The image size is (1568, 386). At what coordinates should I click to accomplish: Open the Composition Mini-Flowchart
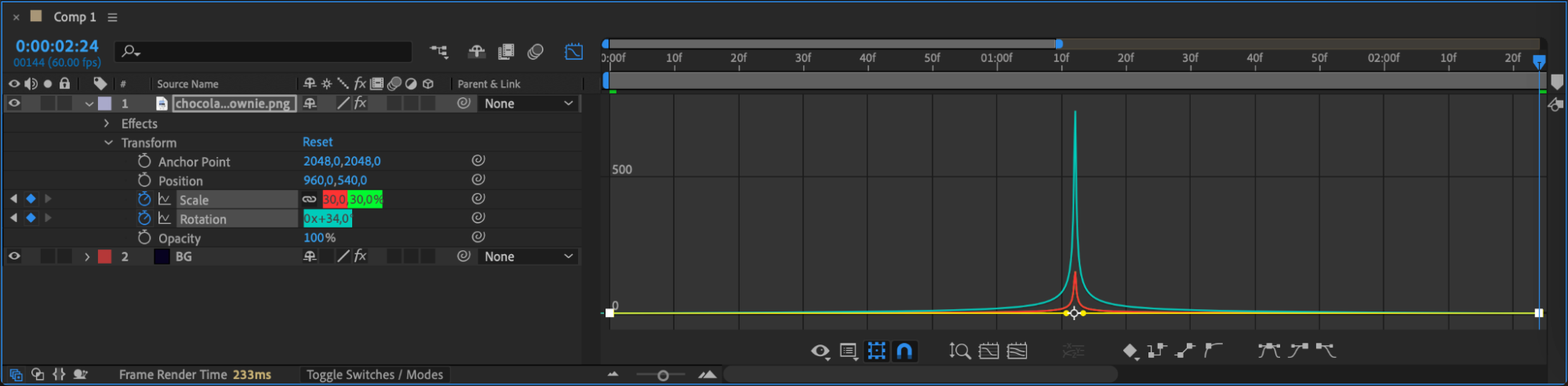(439, 52)
